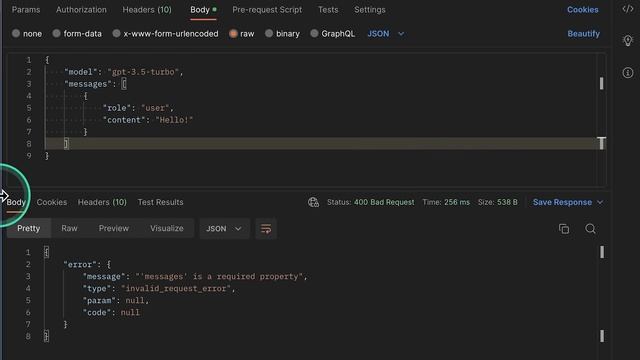Screen dimensions: 640x360
Task: Open the response JSON format dropdown
Action: coord(224,229)
